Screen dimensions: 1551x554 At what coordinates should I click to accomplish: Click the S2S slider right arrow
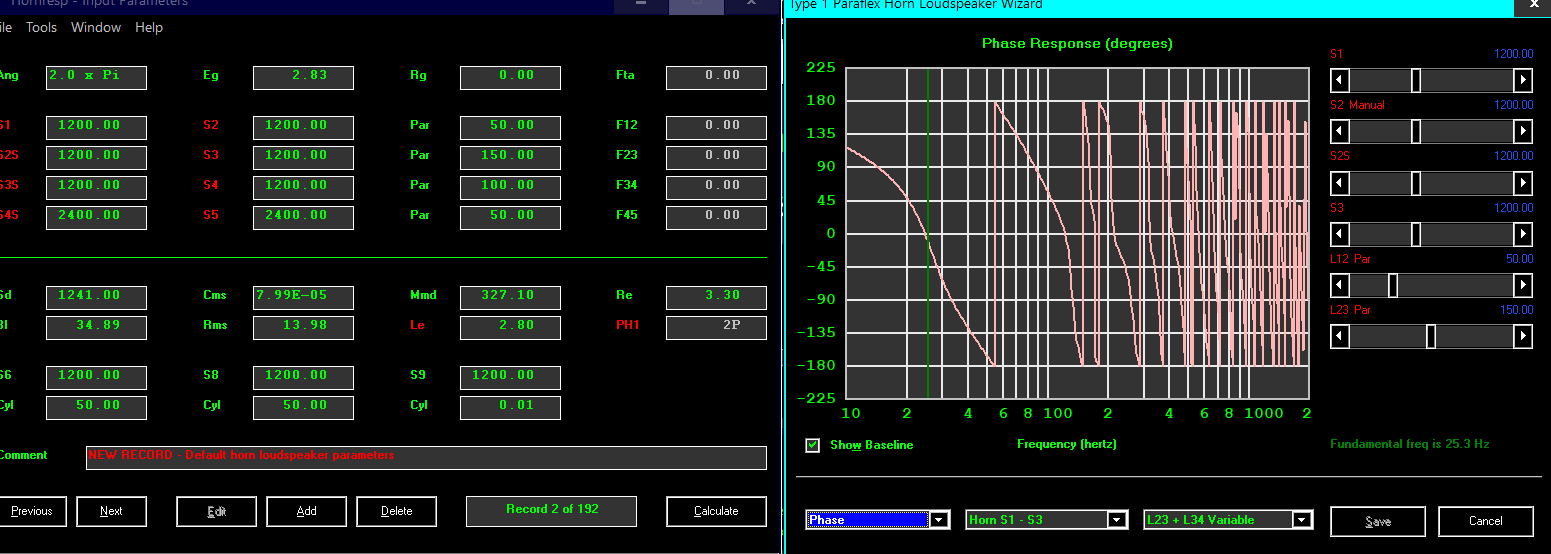click(x=1523, y=183)
